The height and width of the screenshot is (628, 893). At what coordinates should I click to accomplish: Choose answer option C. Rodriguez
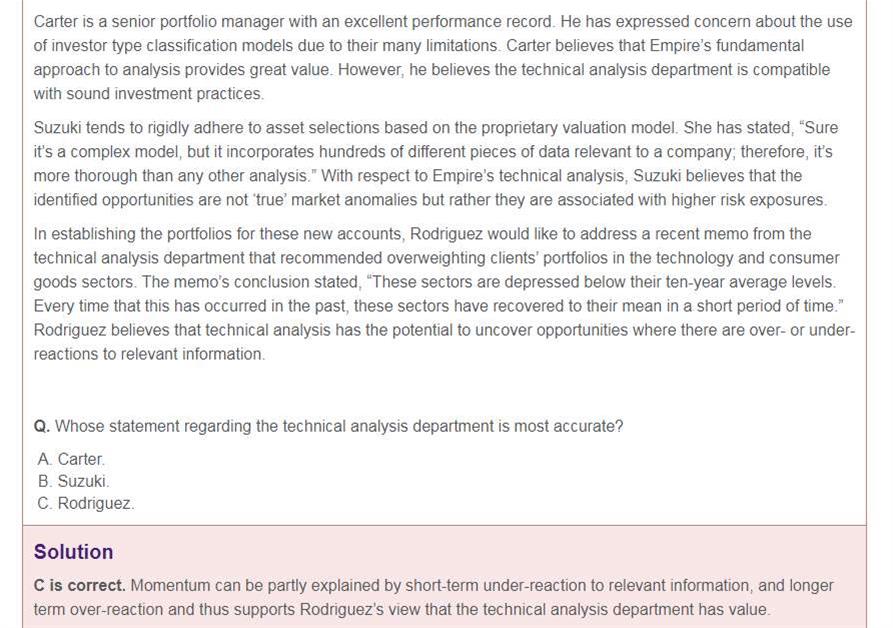[85, 503]
